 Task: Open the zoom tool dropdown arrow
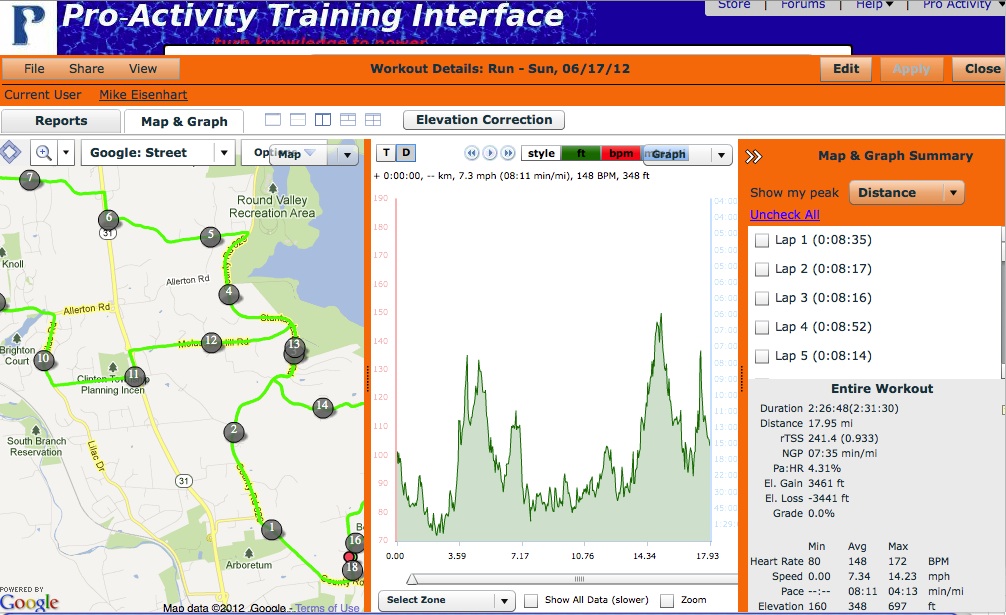tap(66, 153)
